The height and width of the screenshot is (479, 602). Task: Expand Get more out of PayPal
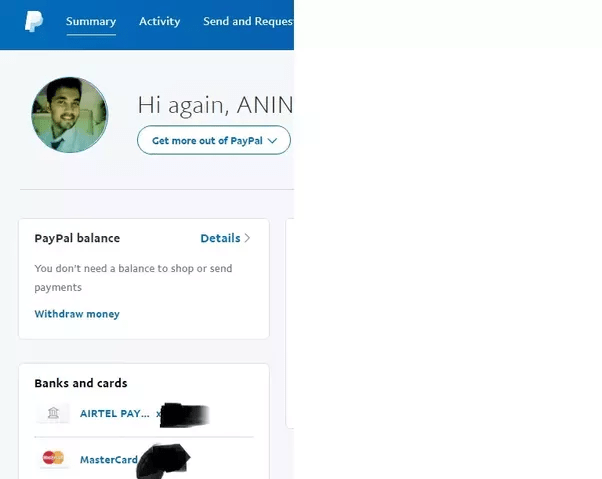click(x=214, y=140)
